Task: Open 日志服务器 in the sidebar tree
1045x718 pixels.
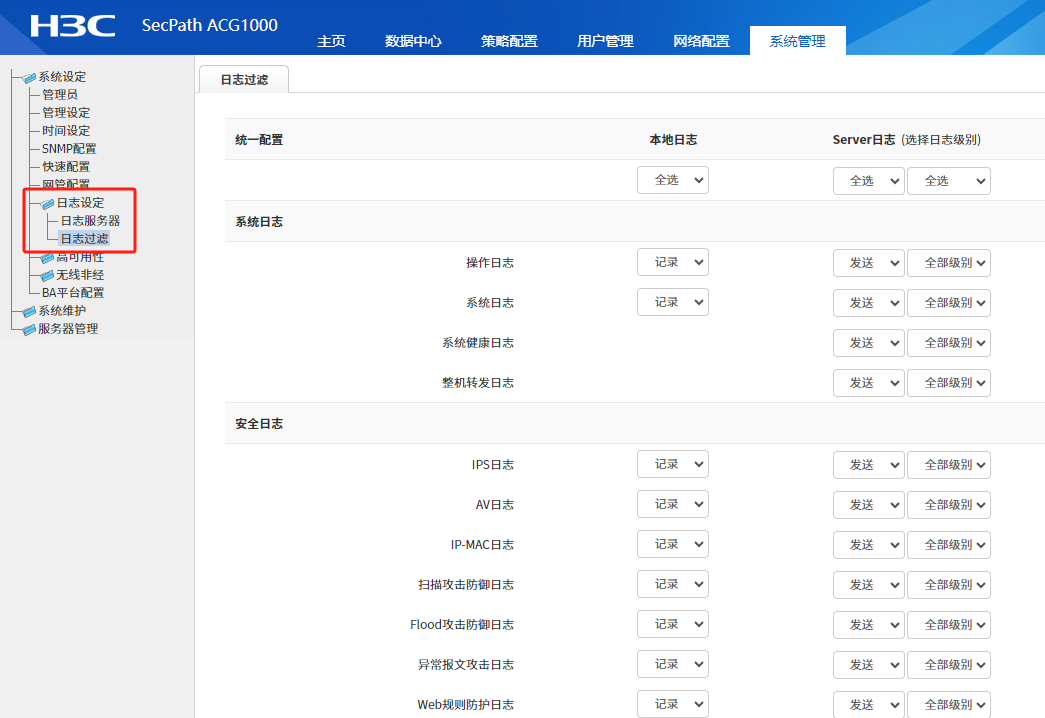Action: 90,221
